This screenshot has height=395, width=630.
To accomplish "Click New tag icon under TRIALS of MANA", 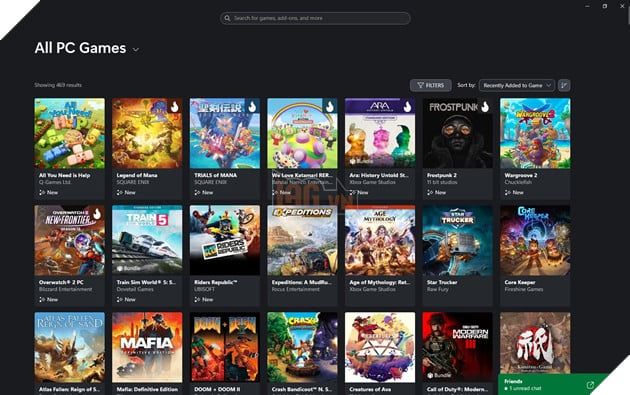I will (x=197, y=192).
